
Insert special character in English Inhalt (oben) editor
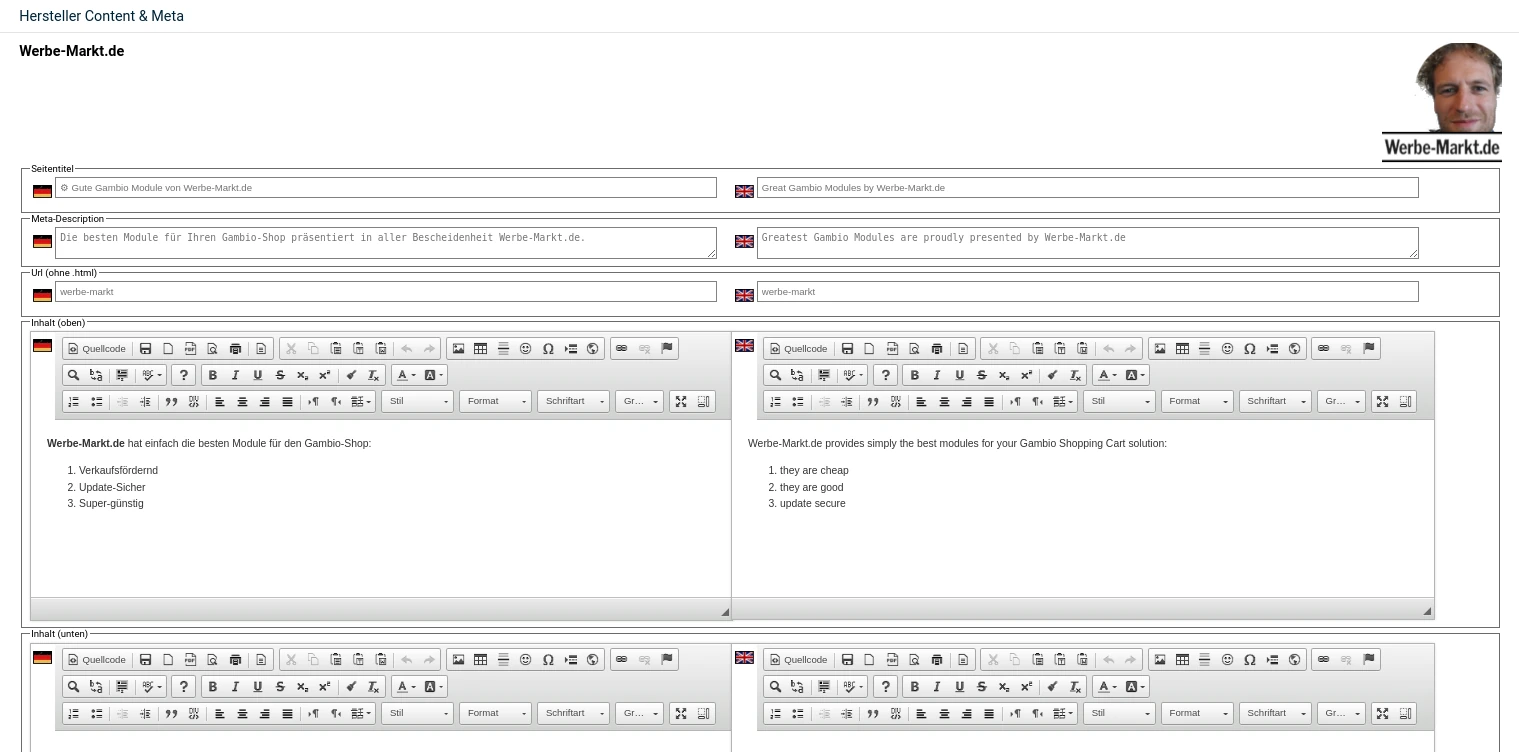tap(1249, 349)
